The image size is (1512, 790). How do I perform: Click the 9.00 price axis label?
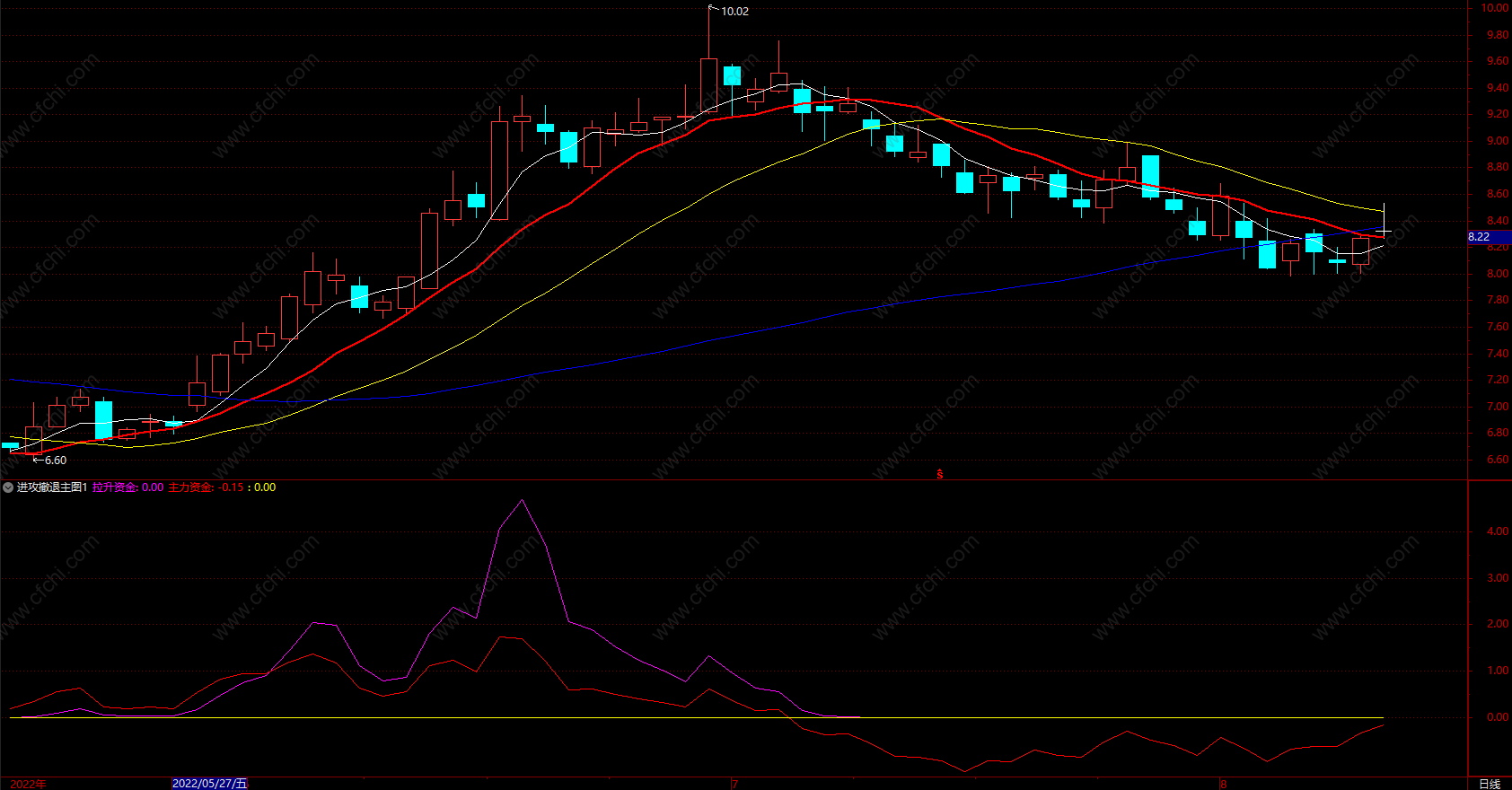tap(1498, 141)
